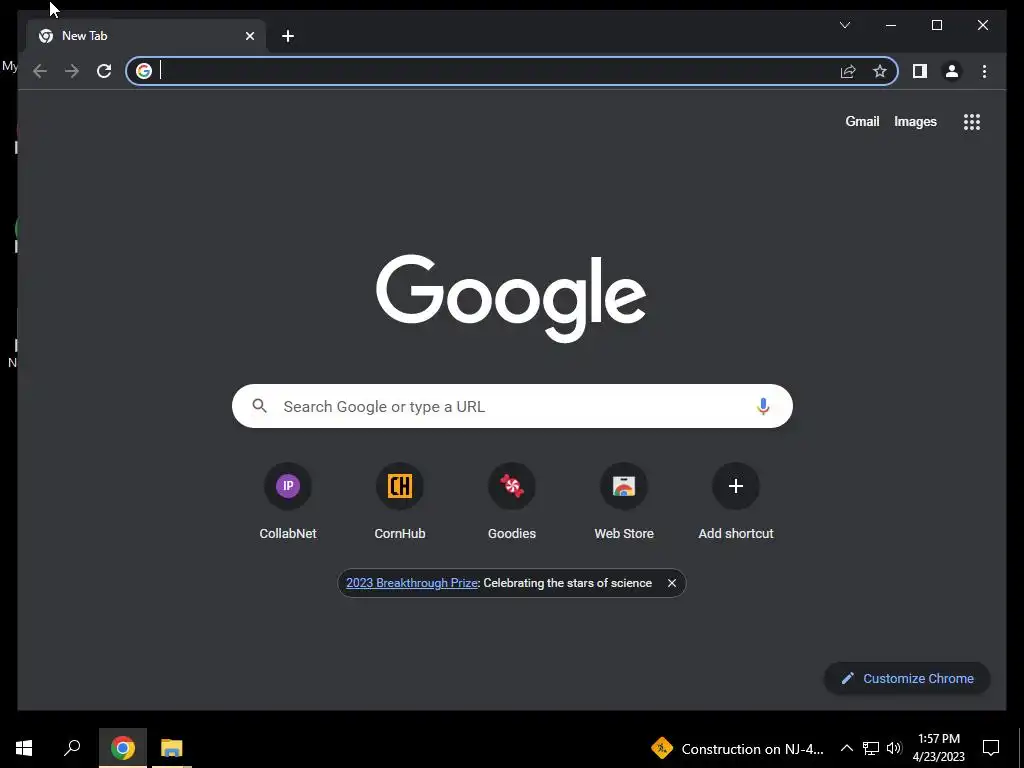The width and height of the screenshot is (1024, 768).
Task: Open the Images link
Action: (915, 121)
